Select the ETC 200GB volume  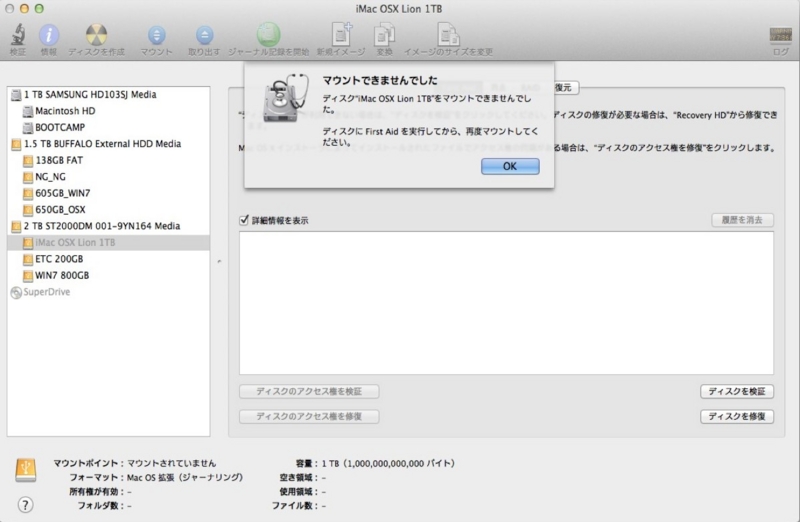coord(108,259)
